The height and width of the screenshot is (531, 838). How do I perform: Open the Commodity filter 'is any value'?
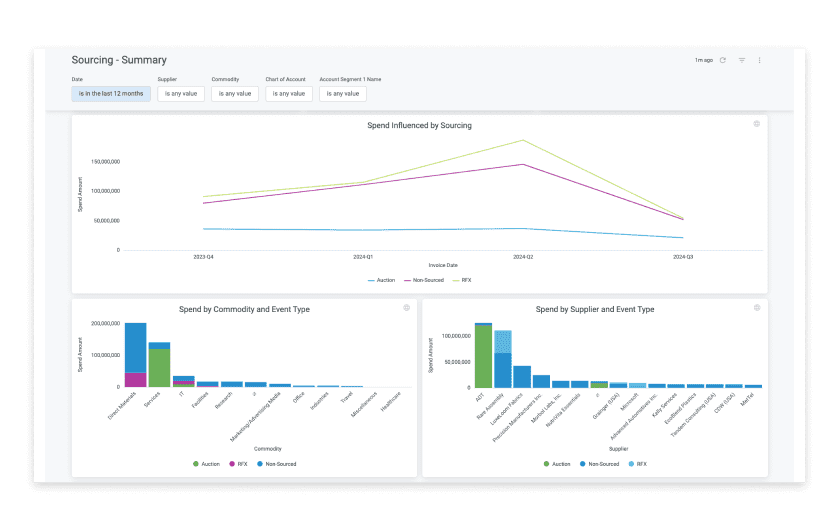(235, 93)
